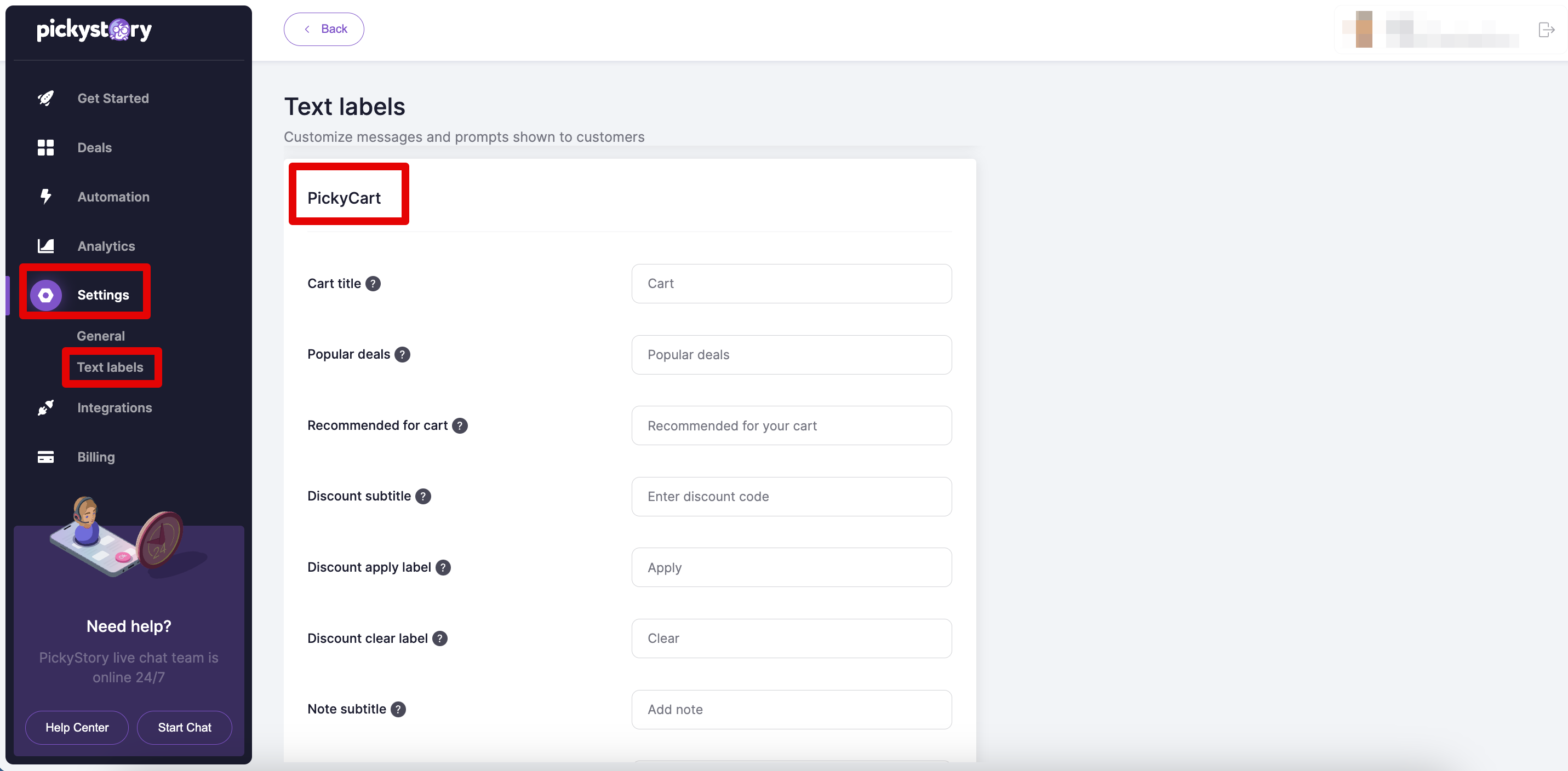Screen dimensions: 1568x771
Task: Open the General settings submenu
Action: point(101,336)
